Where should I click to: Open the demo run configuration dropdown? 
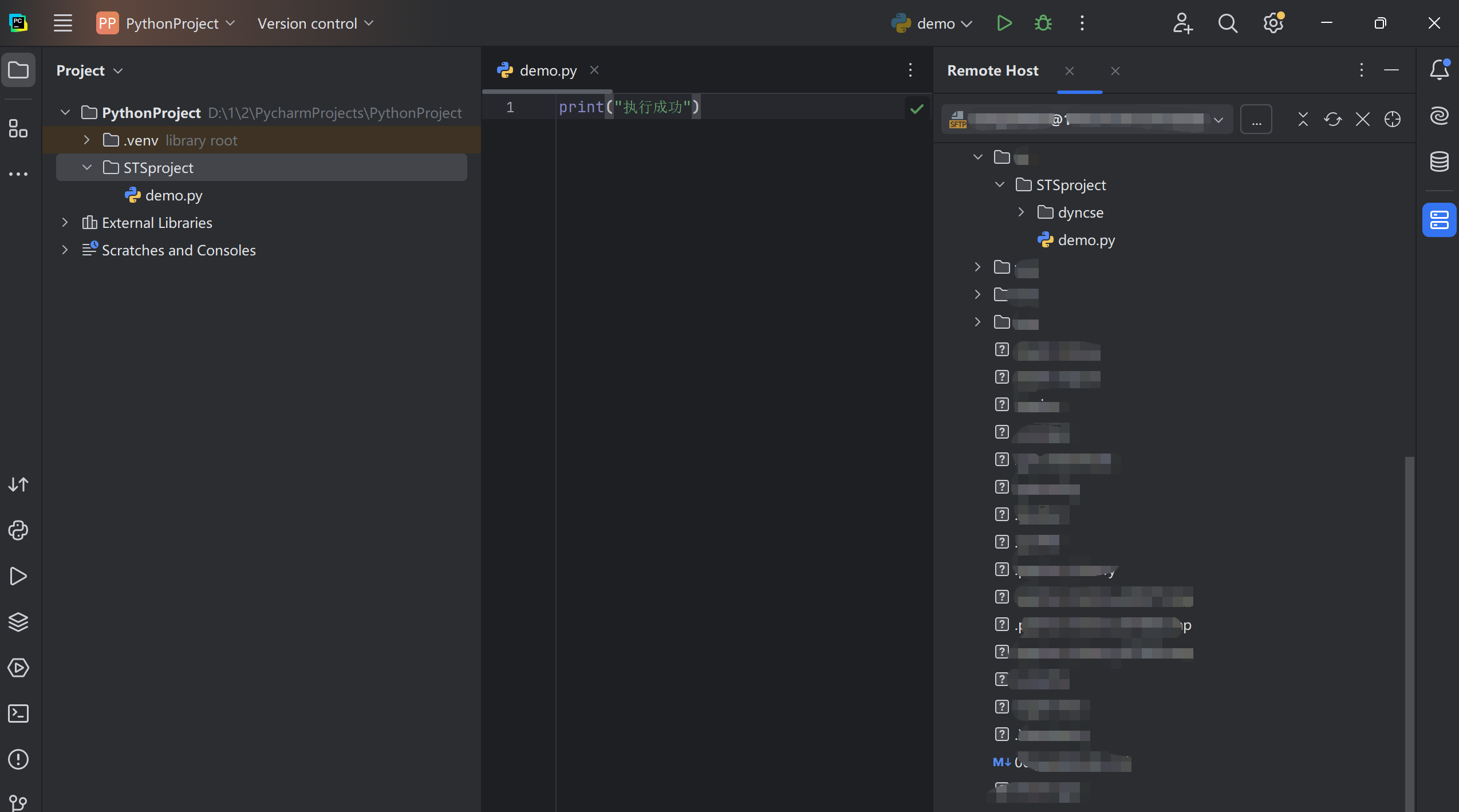pos(967,23)
